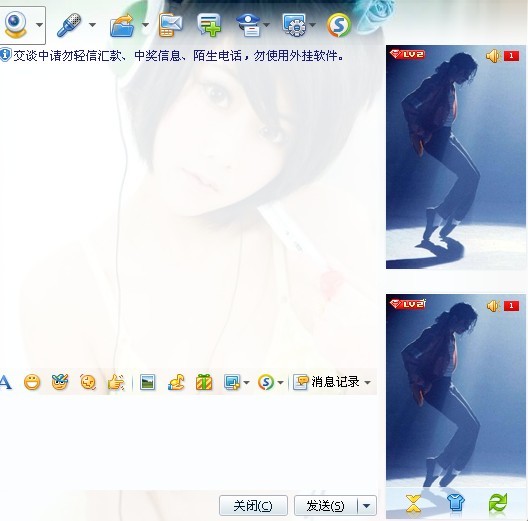This screenshot has width=528, height=521.
Task: Create a discussion group with green plus icon
Action: (209, 25)
